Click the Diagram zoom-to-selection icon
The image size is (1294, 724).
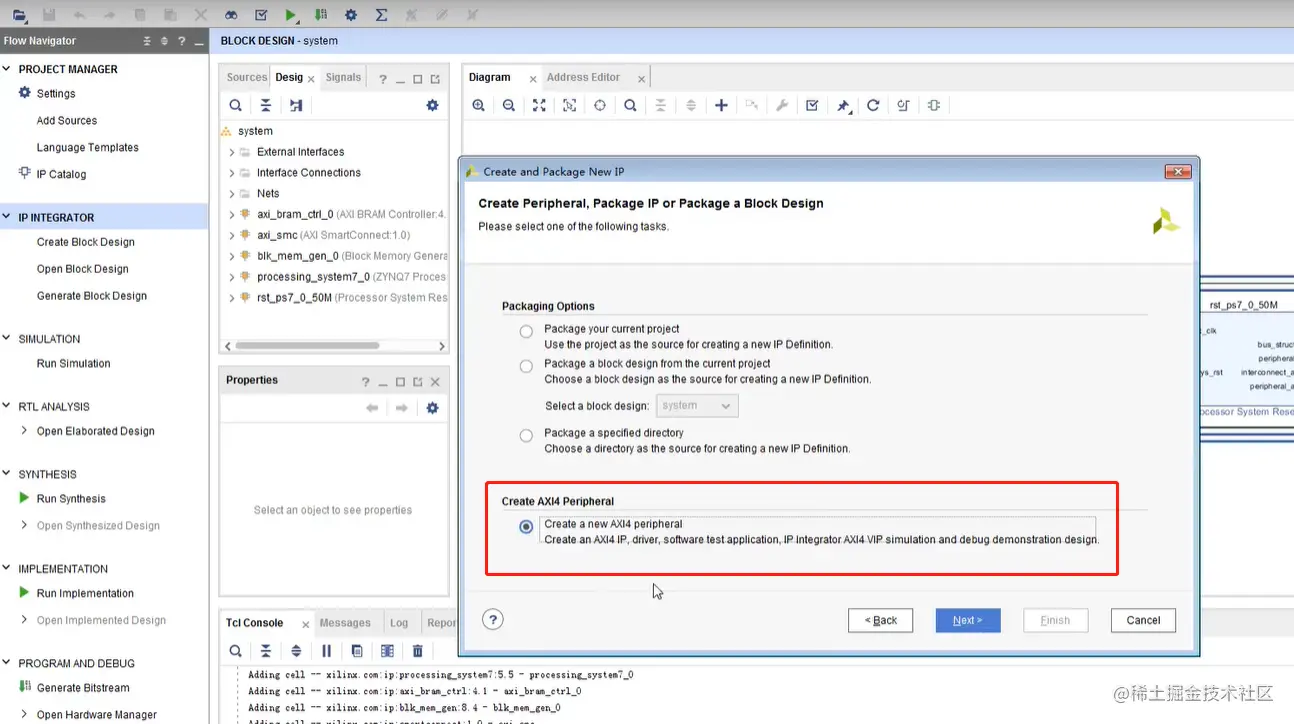(570, 105)
